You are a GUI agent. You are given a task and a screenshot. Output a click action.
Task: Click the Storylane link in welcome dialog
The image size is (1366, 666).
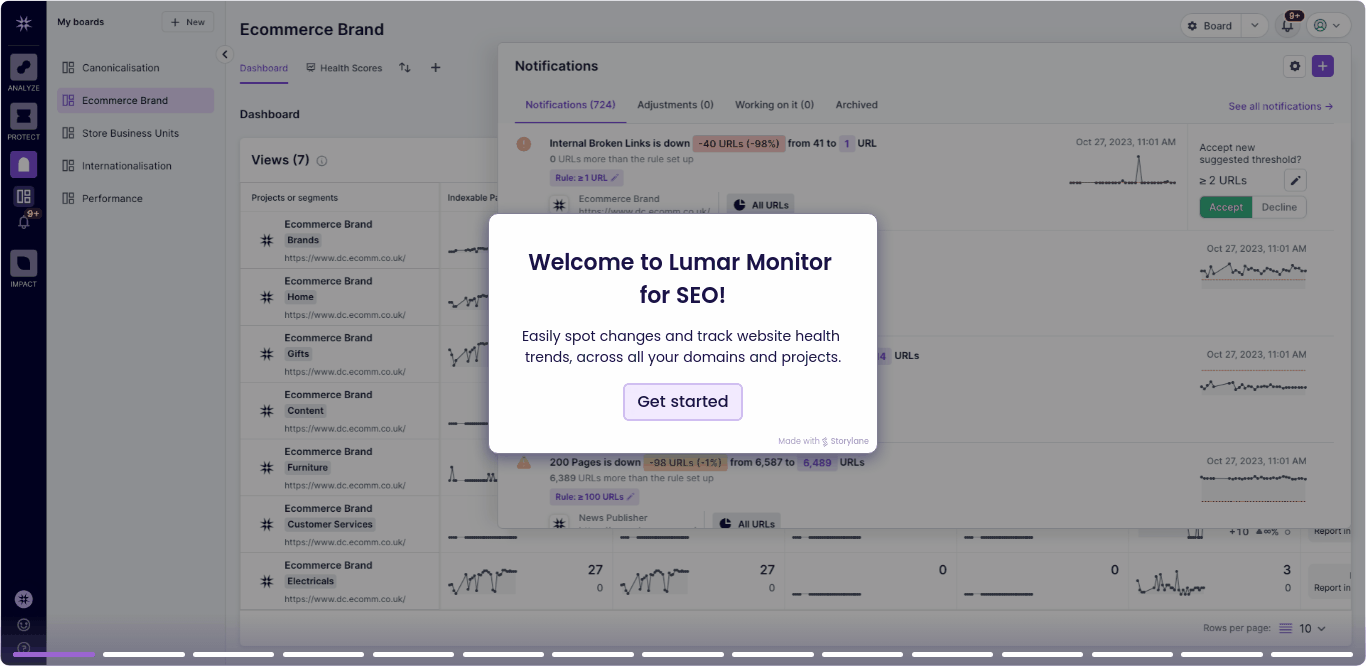coord(845,441)
